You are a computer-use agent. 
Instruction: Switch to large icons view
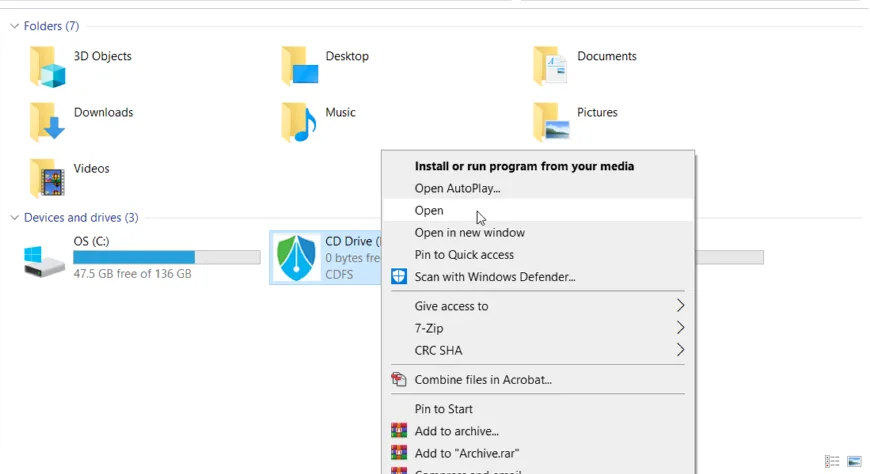click(854, 461)
